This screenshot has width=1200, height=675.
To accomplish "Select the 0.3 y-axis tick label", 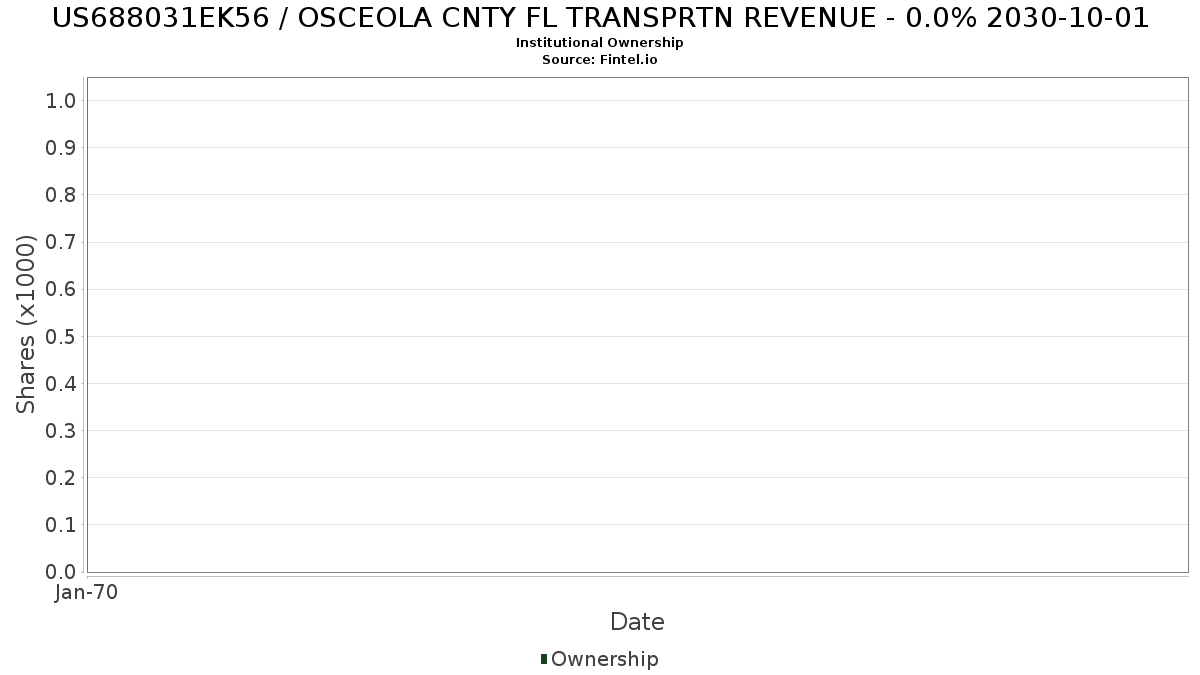I will [x=61, y=430].
